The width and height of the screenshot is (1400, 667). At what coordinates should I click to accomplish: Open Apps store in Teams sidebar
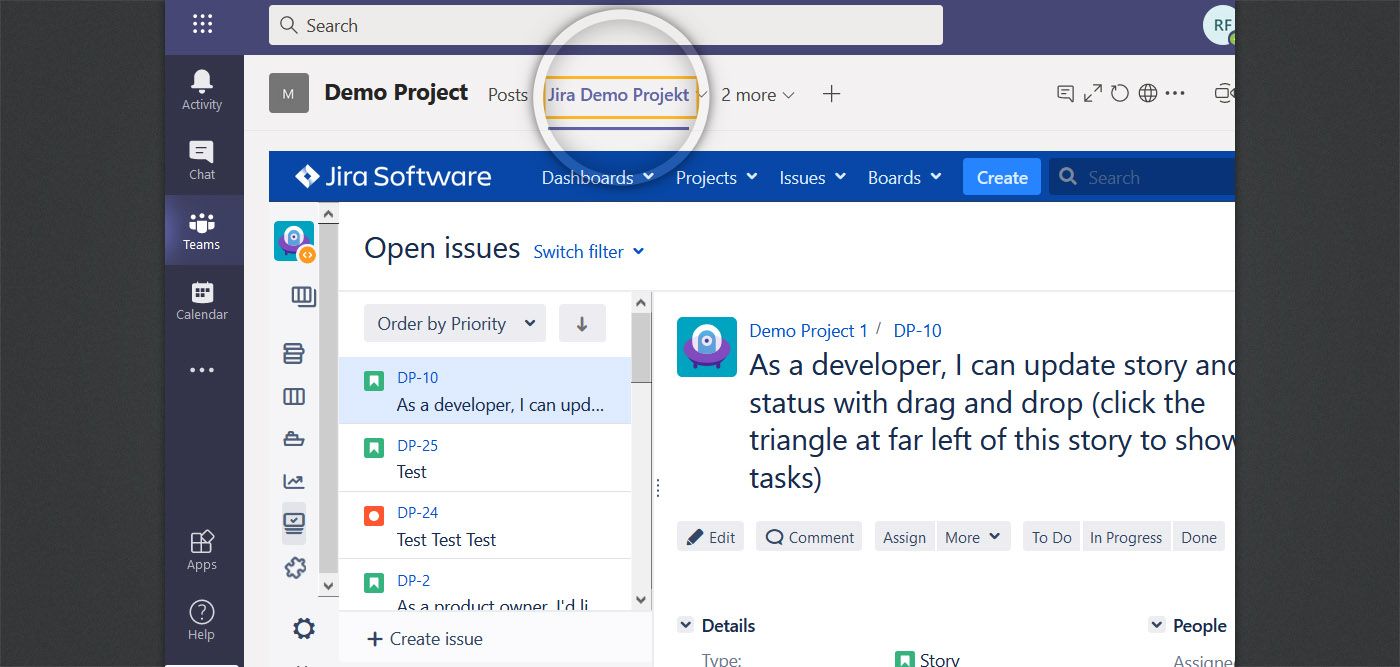click(x=202, y=550)
